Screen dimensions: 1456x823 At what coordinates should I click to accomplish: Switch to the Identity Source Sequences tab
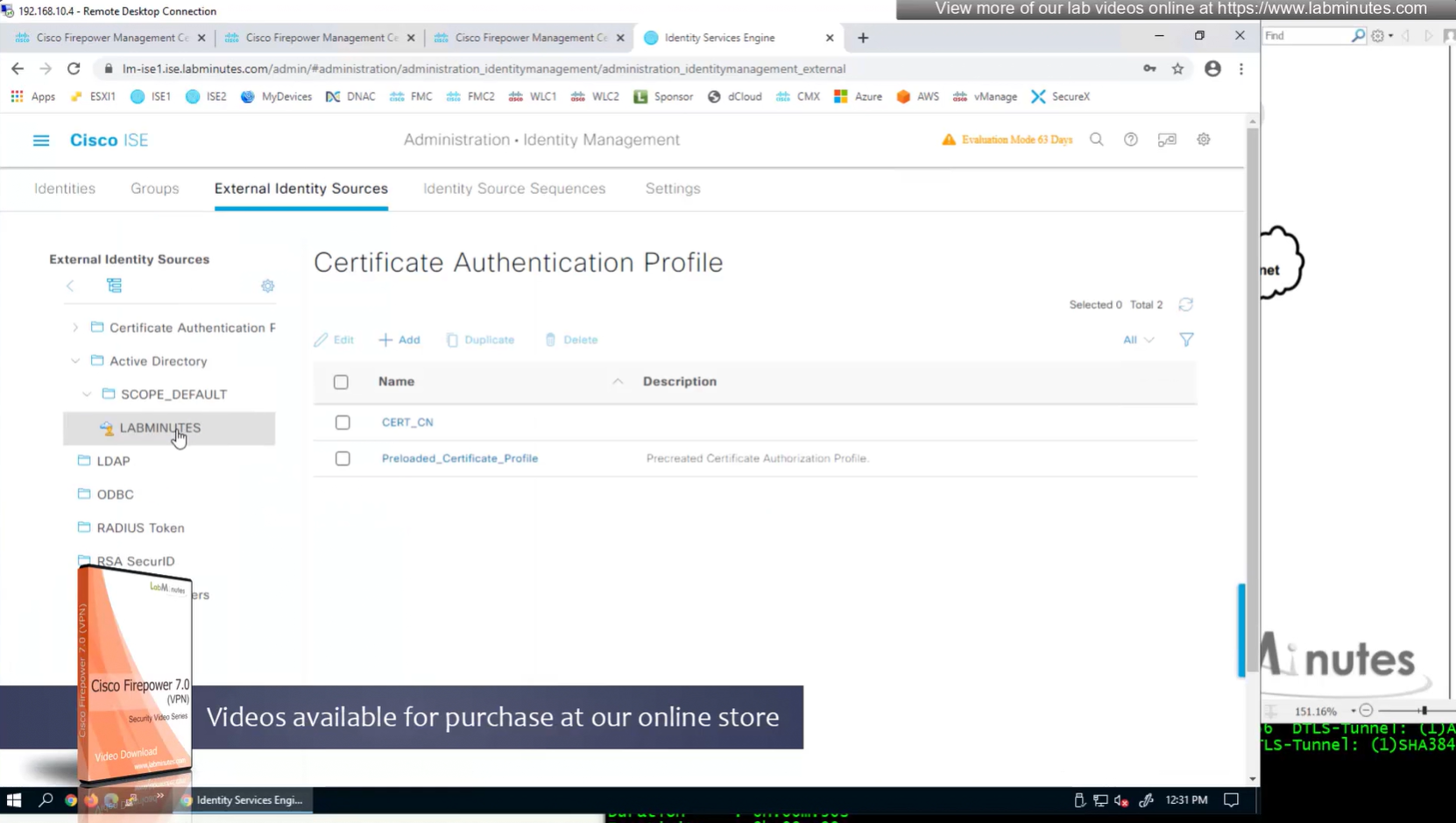tap(514, 188)
